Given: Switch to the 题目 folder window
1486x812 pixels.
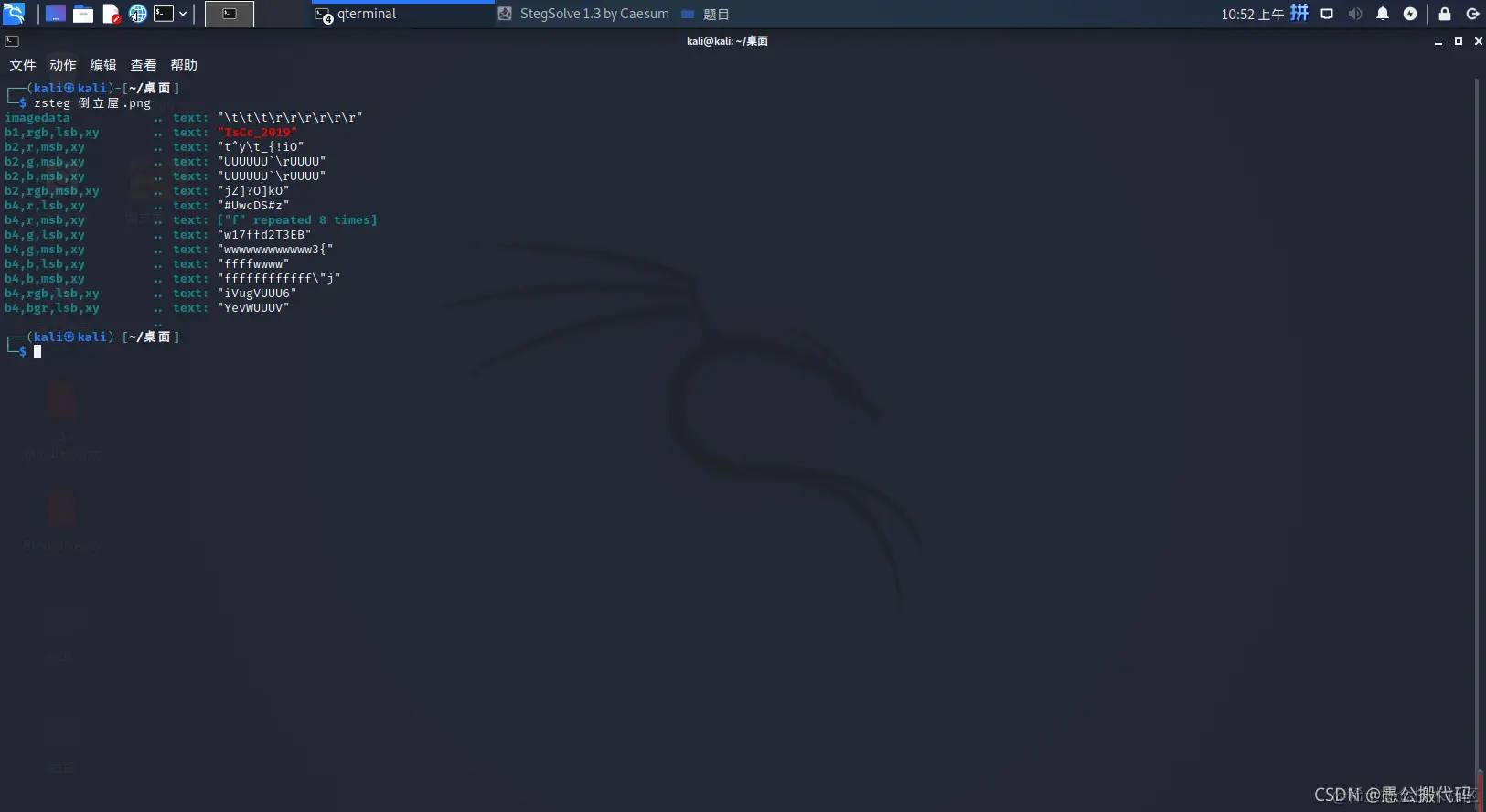Looking at the screenshot, I should tap(705, 14).
